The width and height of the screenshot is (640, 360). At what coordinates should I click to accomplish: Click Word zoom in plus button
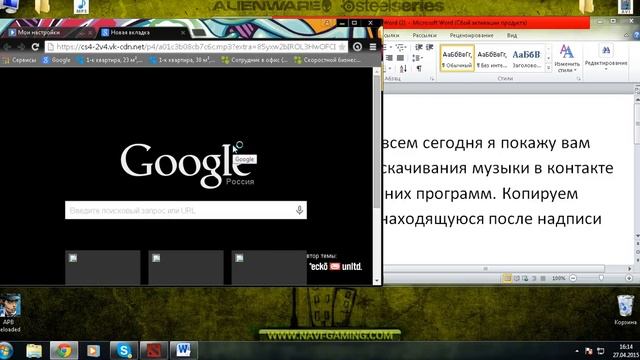(x=629, y=278)
